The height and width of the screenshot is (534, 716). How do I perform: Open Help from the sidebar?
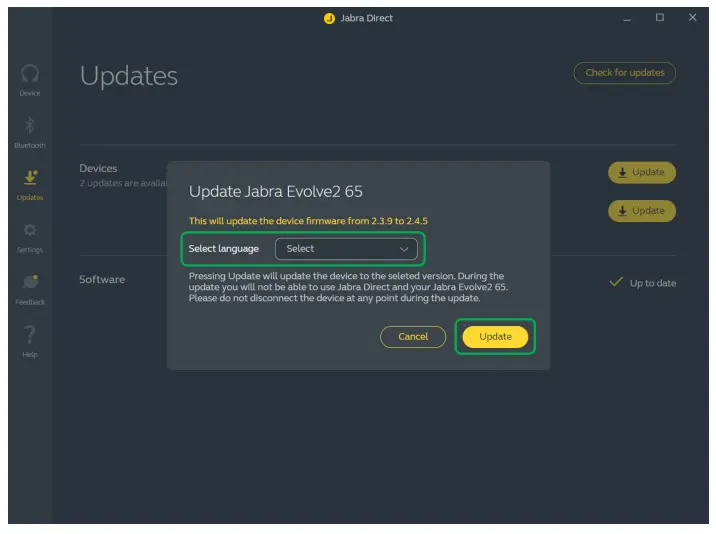click(x=30, y=341)
